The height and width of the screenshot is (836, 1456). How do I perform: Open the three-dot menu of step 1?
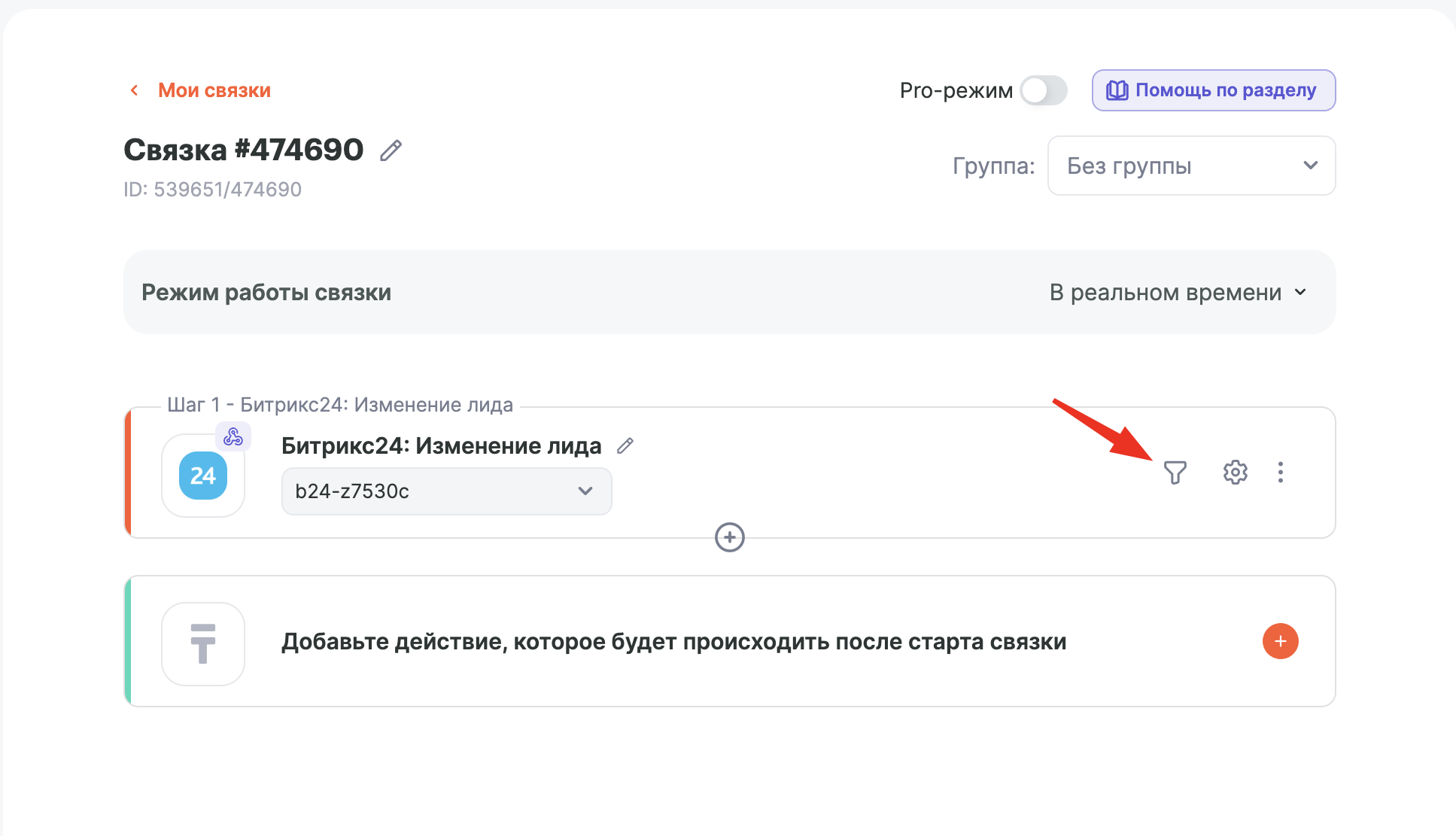(1280, 473)
